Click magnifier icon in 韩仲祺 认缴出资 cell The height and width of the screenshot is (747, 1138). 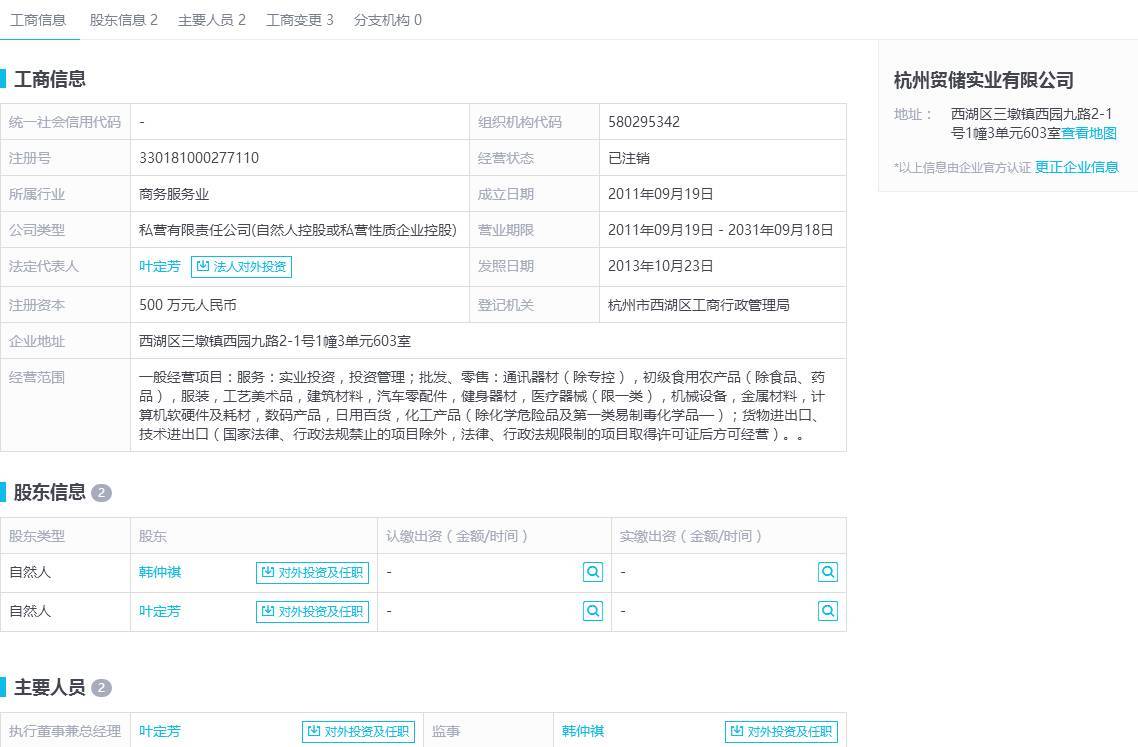pos(593,572)
